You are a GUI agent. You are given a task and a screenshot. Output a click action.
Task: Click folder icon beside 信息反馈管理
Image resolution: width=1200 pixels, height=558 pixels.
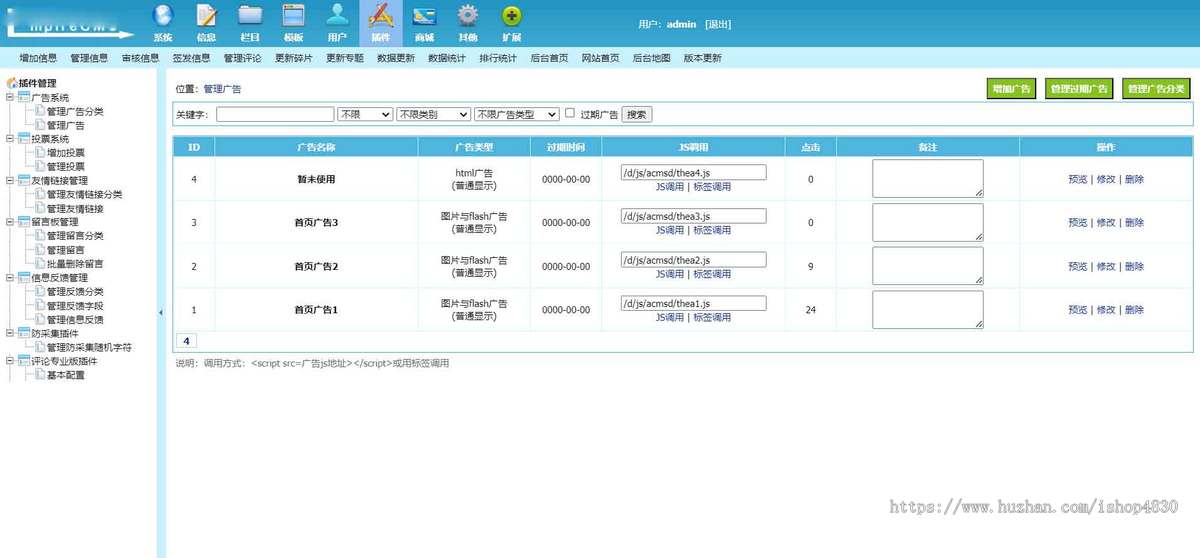tap(24, 277)
